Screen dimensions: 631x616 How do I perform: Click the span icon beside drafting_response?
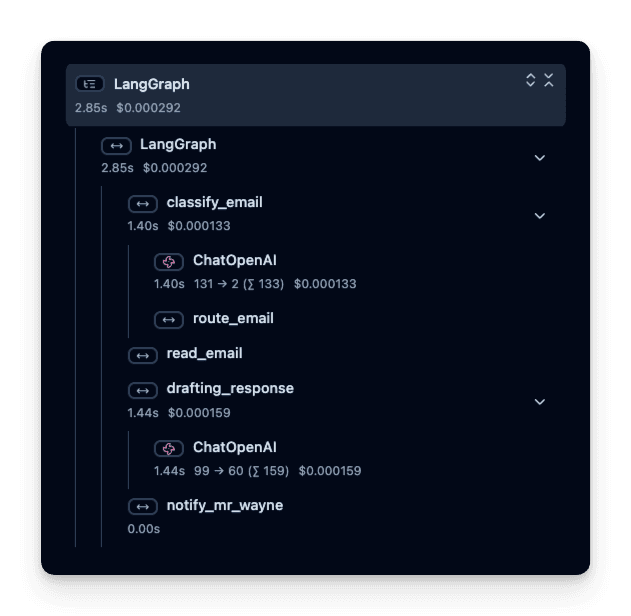(x=143, y=389)
